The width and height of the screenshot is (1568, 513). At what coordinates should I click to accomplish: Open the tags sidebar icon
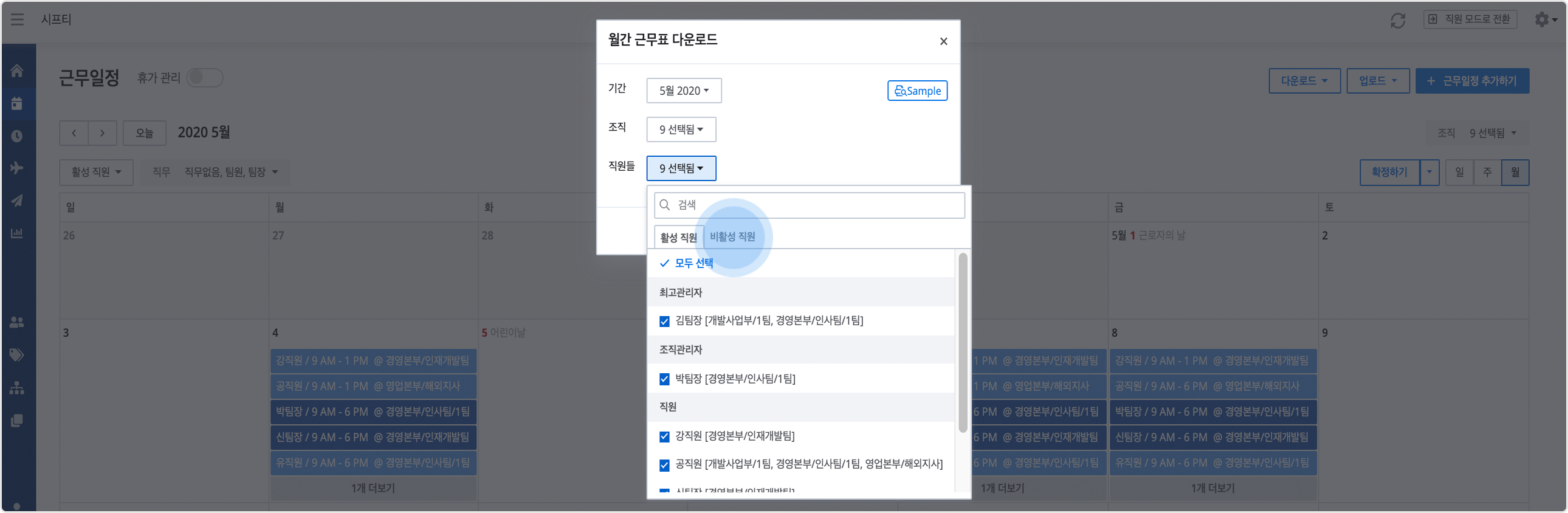coord(17,355)
